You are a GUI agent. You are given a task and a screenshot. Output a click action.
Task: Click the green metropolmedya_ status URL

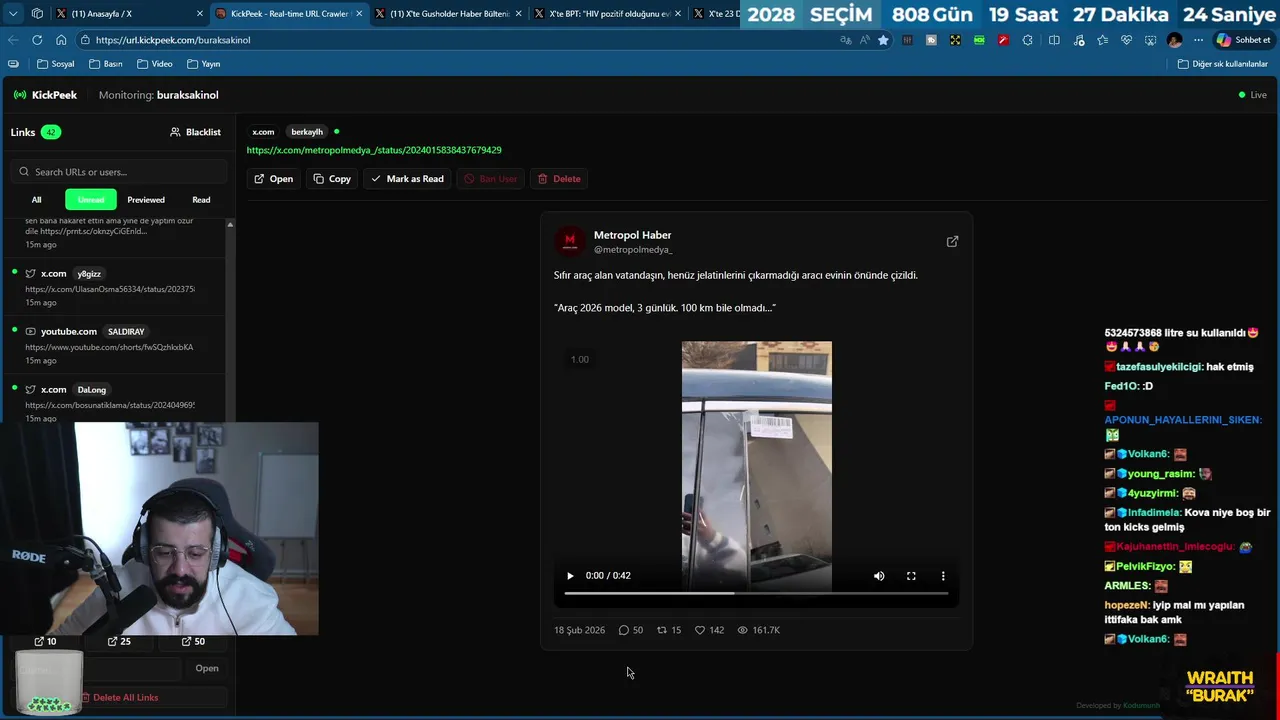(374, 150)
